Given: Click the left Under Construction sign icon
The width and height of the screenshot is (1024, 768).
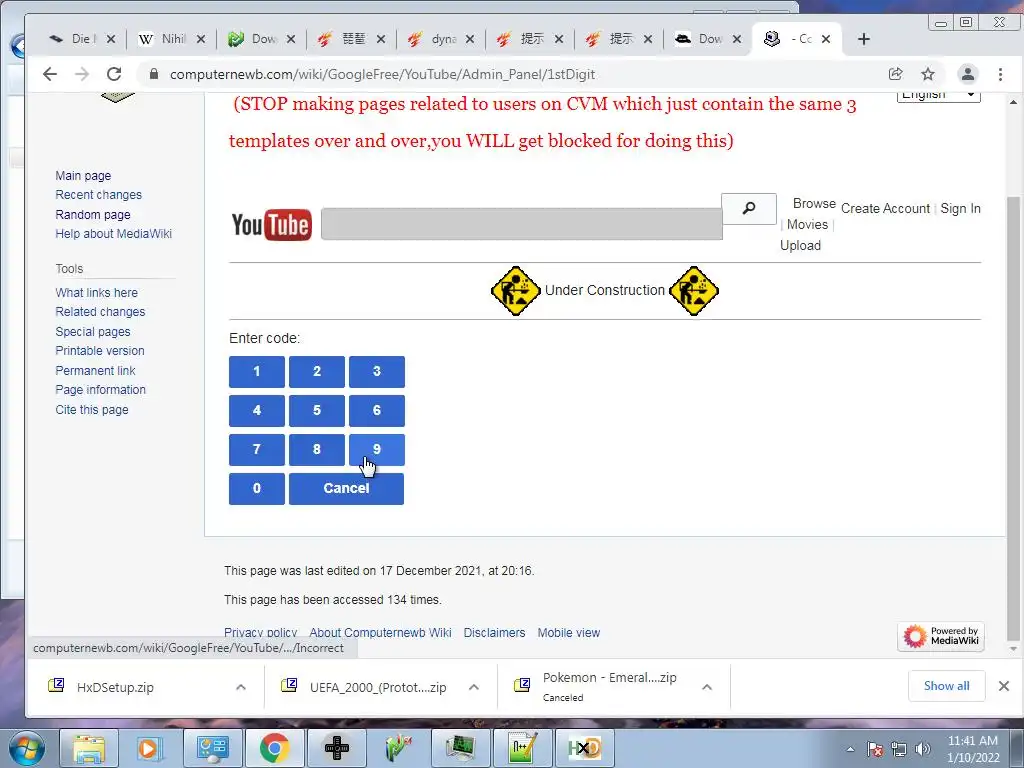Looking at the screenshot, I should (515, 291).
